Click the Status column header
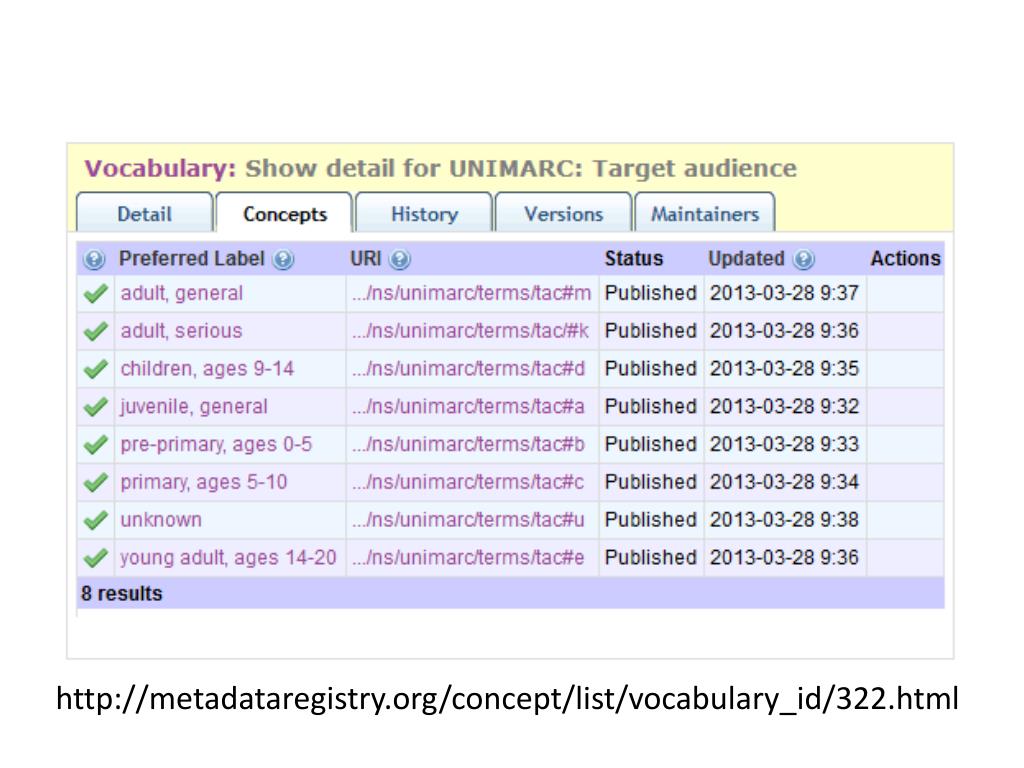Image resolution: width=1024 pixels, height=768 pixels. click(x=633, y=259)
